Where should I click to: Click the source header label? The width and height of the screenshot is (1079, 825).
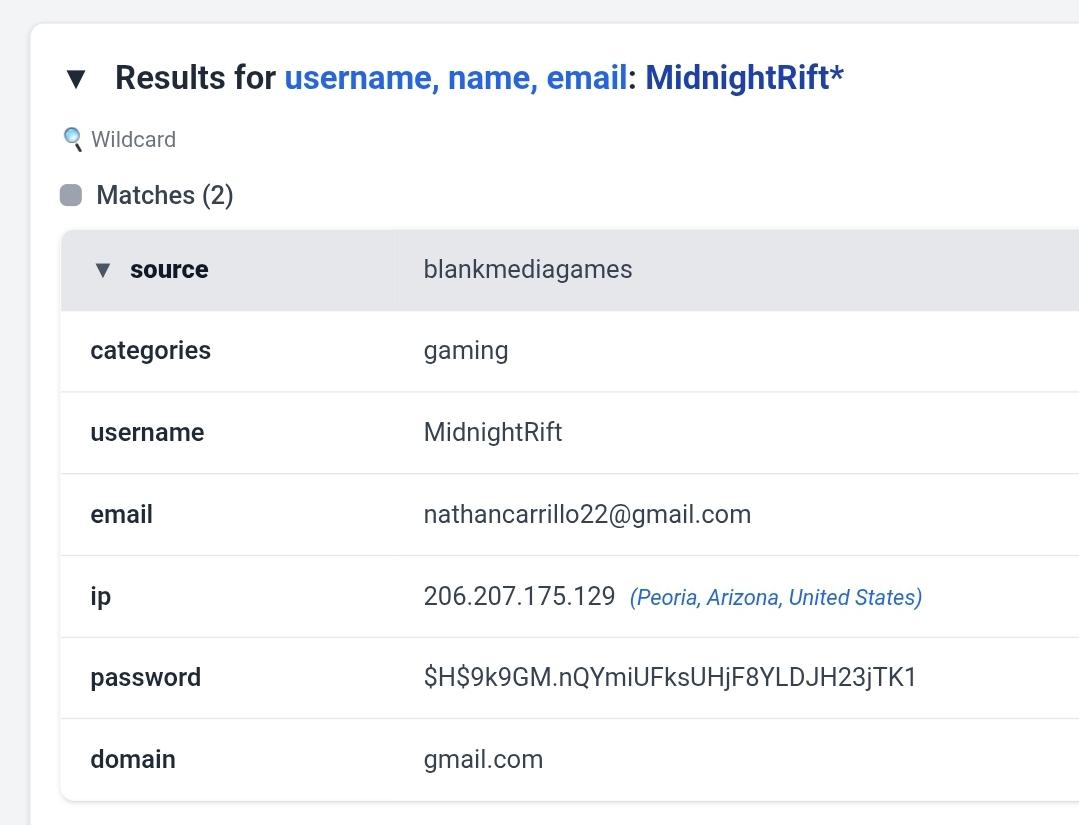pyautogui.click(x=169, y=270)
